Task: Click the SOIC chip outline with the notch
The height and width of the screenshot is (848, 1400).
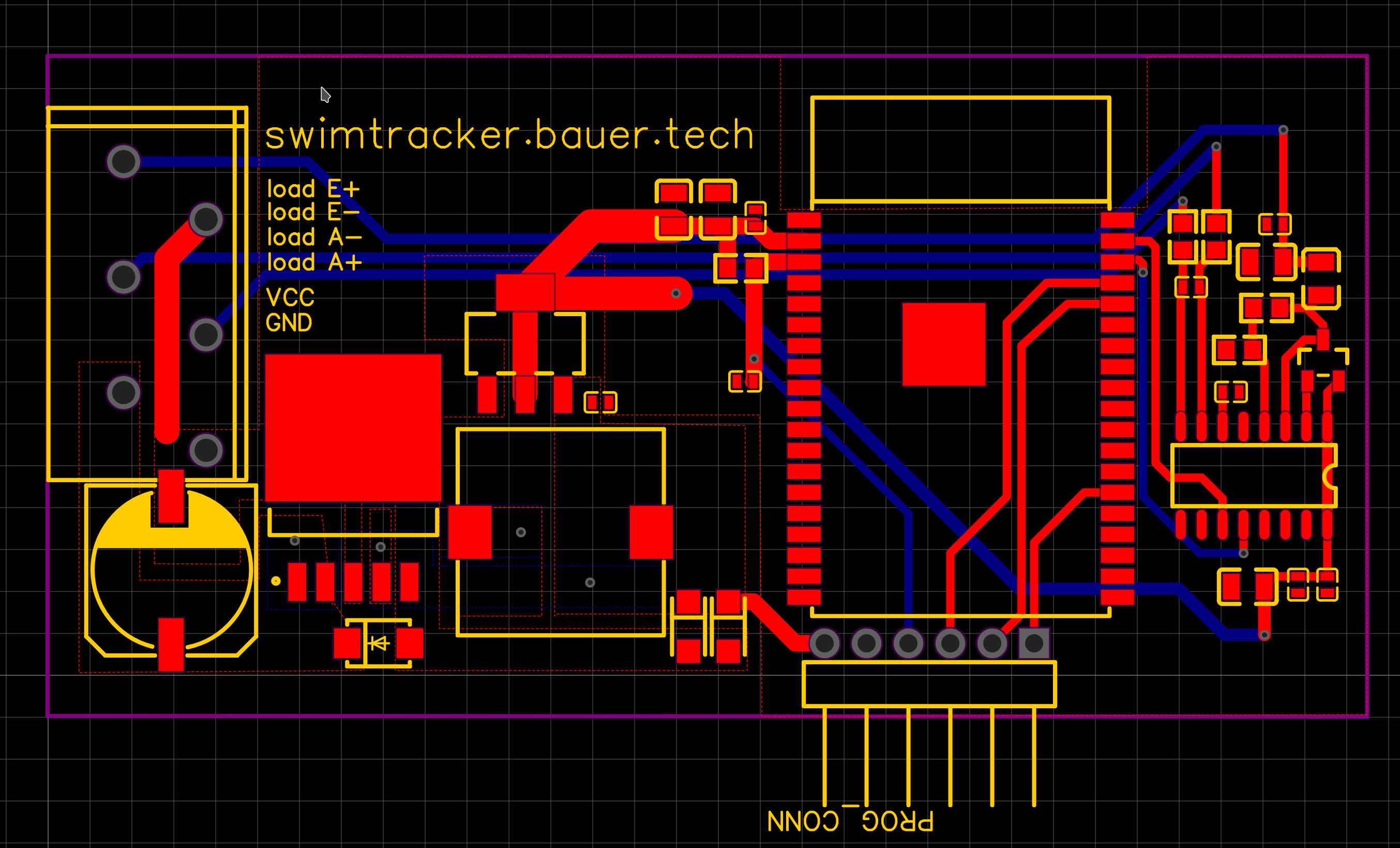Action: point(1254,475)
